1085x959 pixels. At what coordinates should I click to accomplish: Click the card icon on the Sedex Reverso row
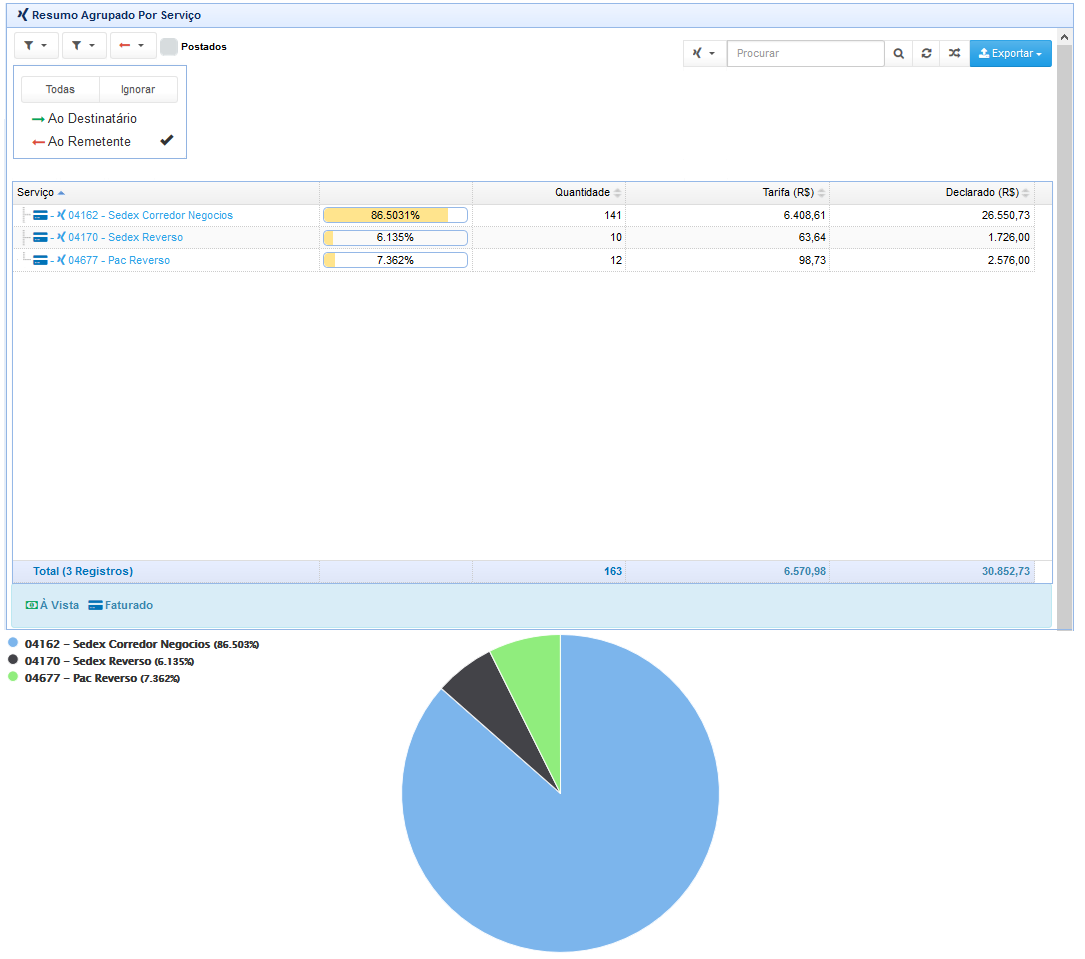[x=40, y=237]
